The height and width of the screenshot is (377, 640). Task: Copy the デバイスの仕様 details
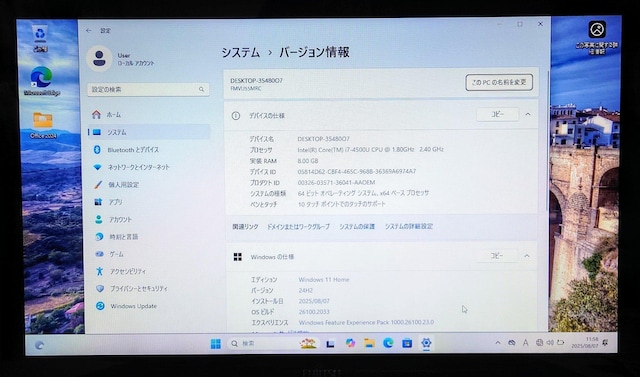498,115
